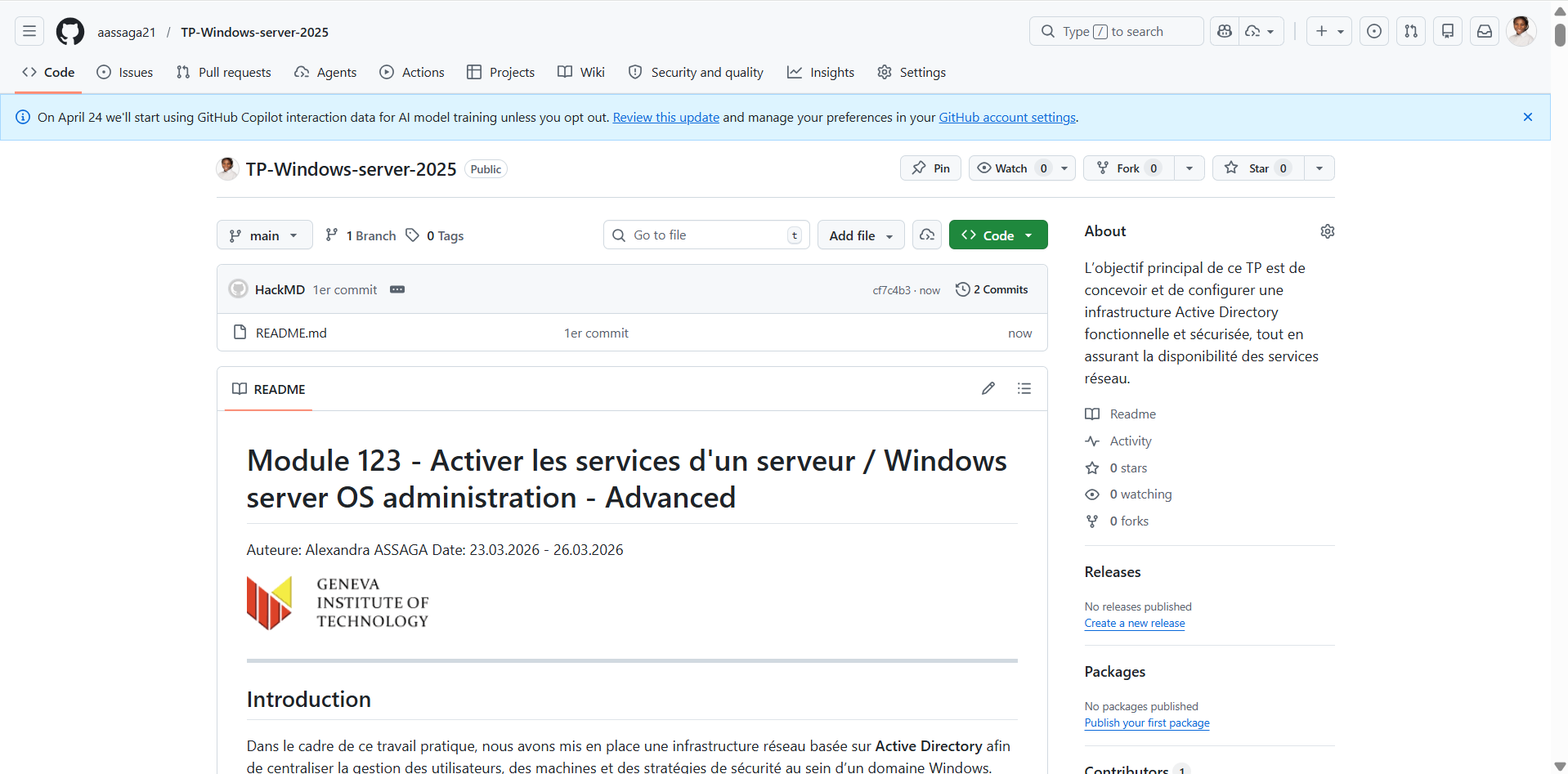Open the README outline list icon
Viewport: 1568px width, 774px height.
1024,388
